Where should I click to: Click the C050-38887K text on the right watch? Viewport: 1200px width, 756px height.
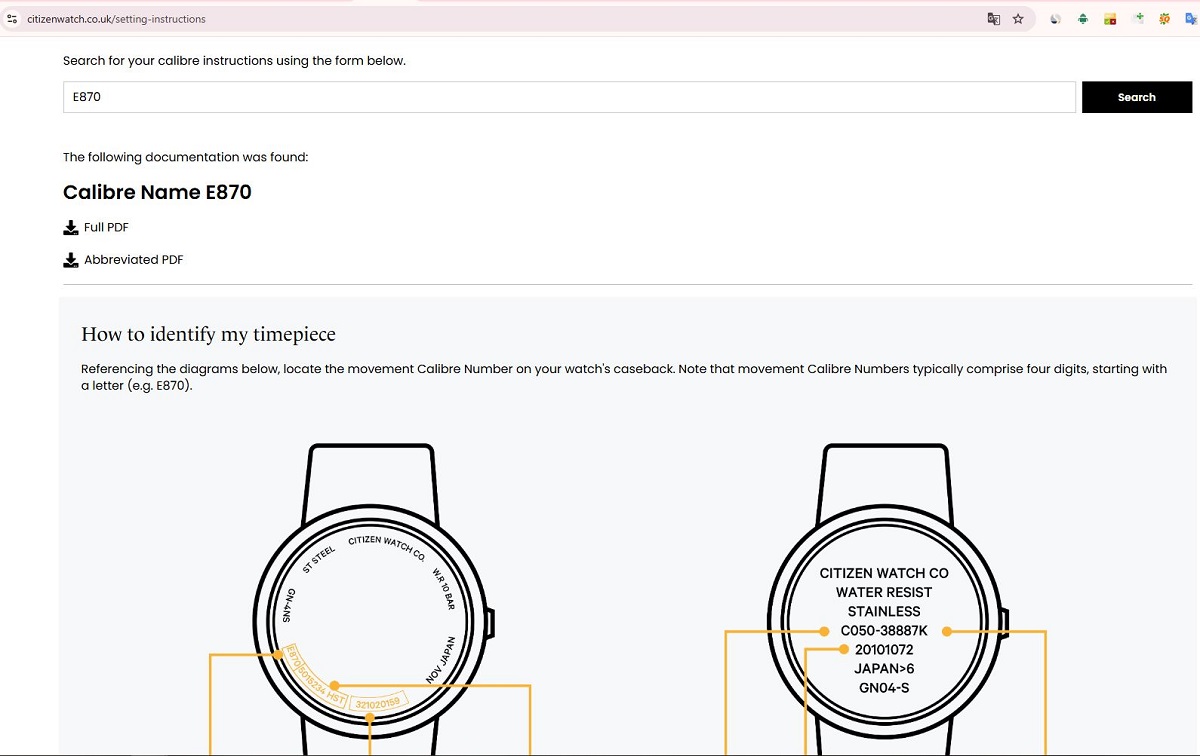[884, 631]
